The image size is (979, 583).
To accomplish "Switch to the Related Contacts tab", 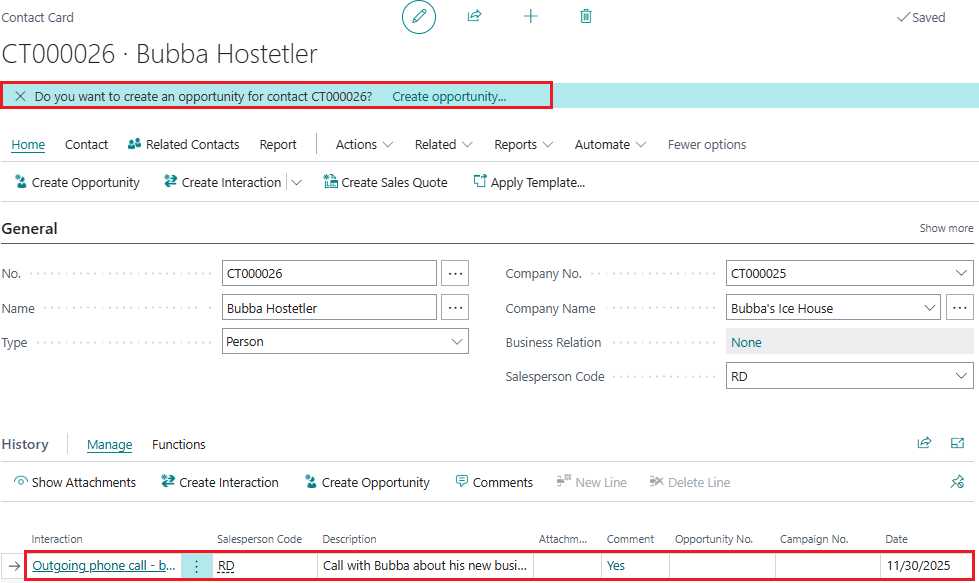I will tap(184, 145).
